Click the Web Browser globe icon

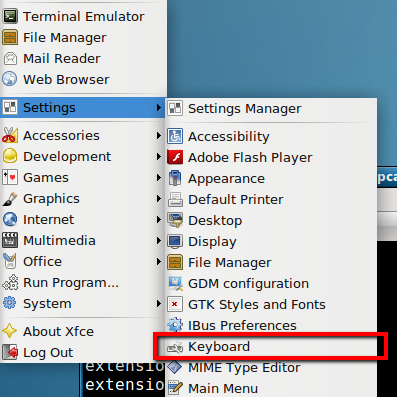point(10,79)
